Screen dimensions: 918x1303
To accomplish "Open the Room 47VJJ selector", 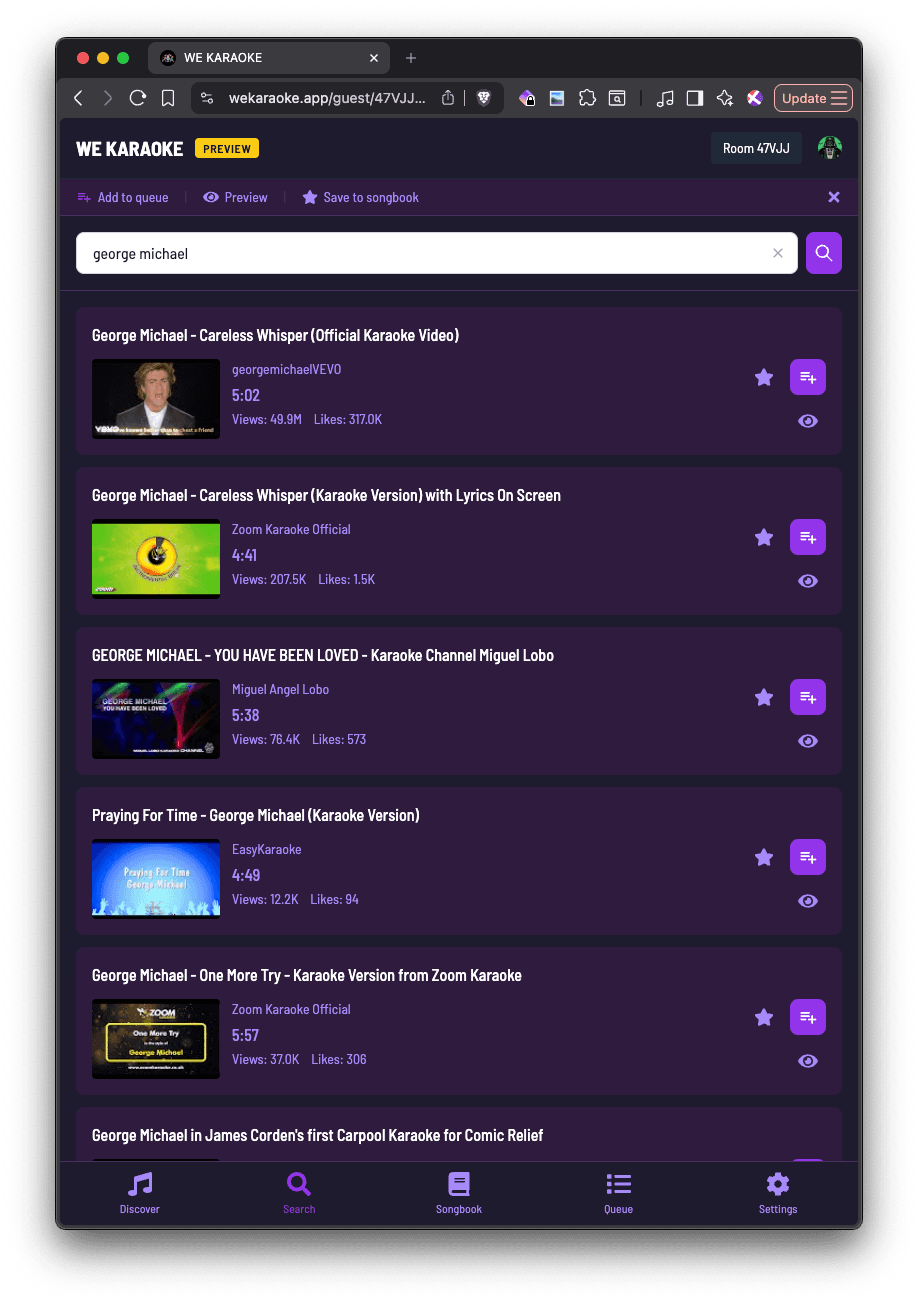I will click(756, 148).
